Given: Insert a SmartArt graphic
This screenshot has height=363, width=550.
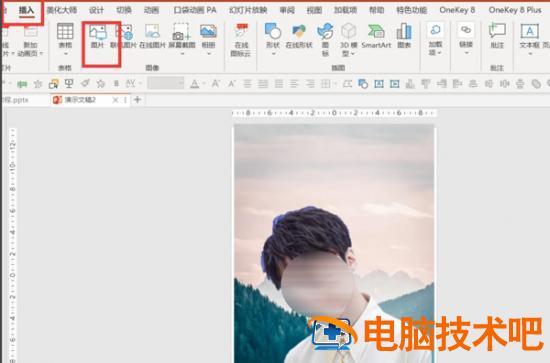Looking at the screenshot, I should click(376, 36).
